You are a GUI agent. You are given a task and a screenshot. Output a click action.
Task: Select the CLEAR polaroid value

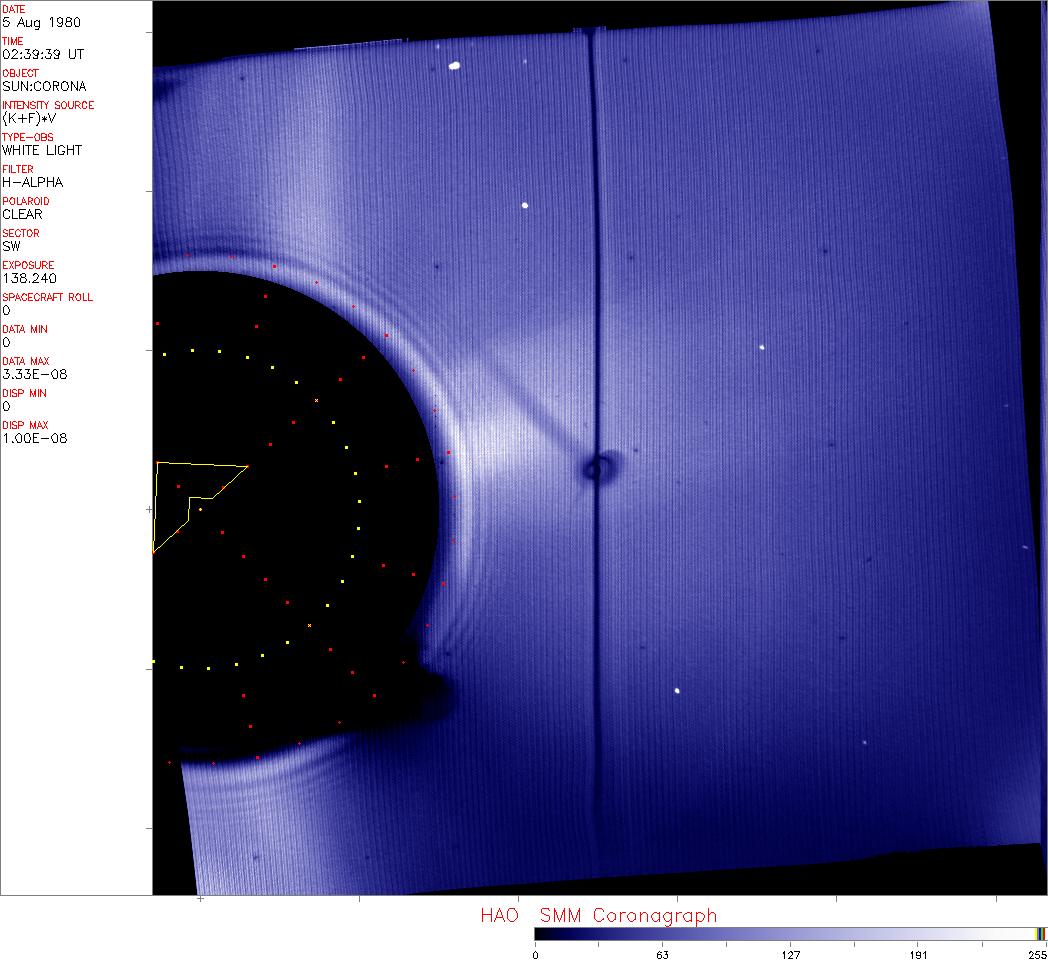(x=23, y=214)
